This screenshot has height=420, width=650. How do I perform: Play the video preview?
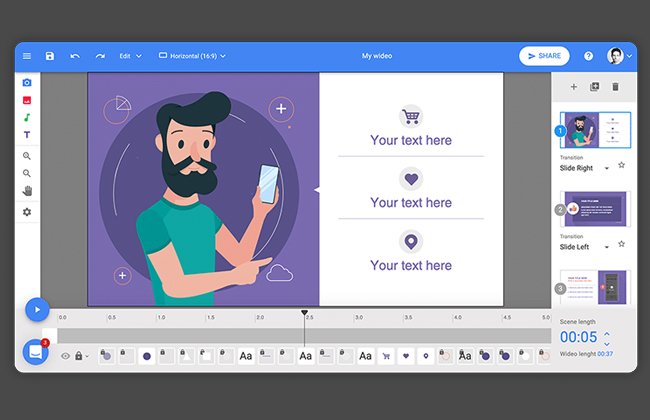click(37, 310)
